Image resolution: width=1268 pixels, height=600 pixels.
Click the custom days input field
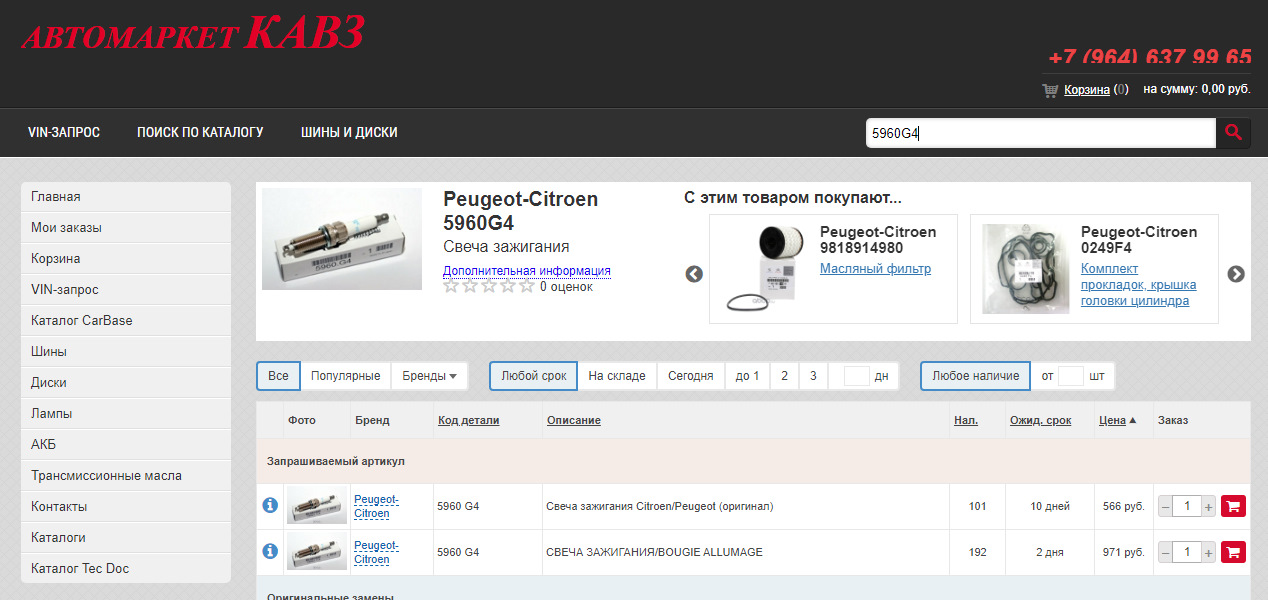[x=856, y=376]
